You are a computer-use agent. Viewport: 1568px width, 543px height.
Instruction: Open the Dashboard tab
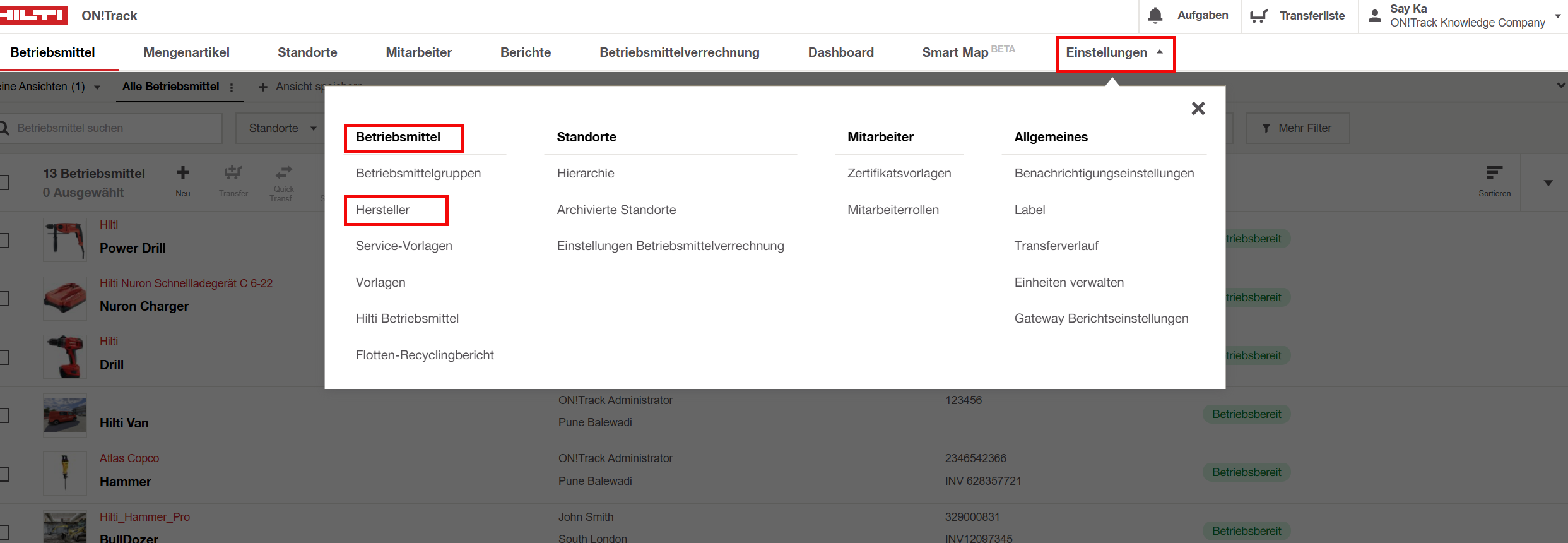pos(840,52)
